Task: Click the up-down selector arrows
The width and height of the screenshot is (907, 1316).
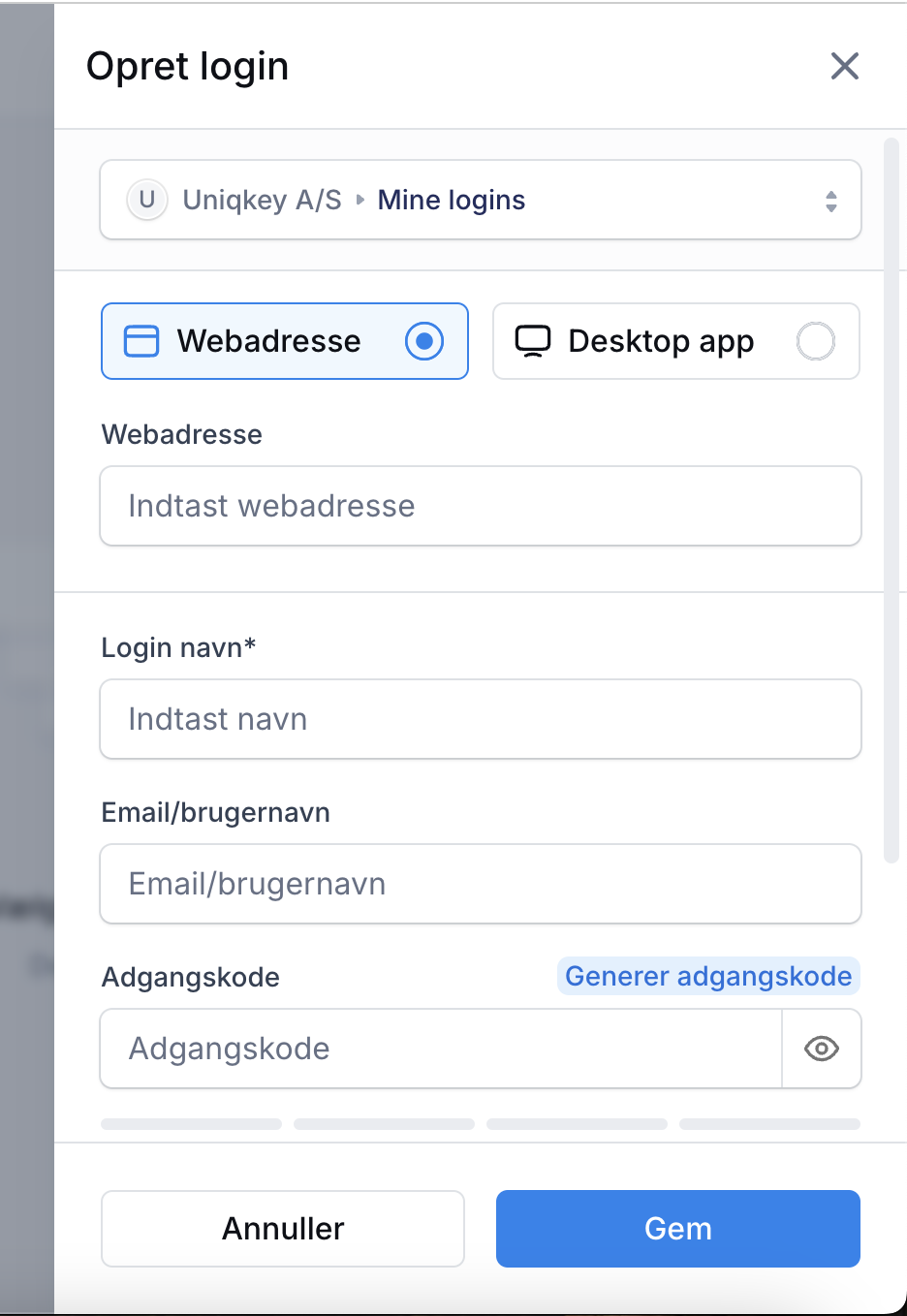Action: click(x=831, y=201)
